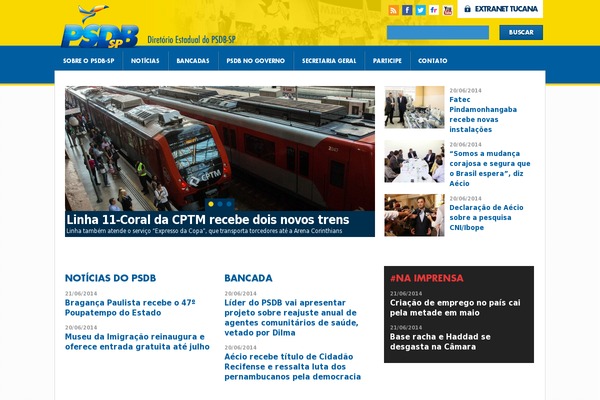Open Bragança Paulista recebe Poupatempo article
Viewport: 600px width, 400px height.
click(130, 308)
